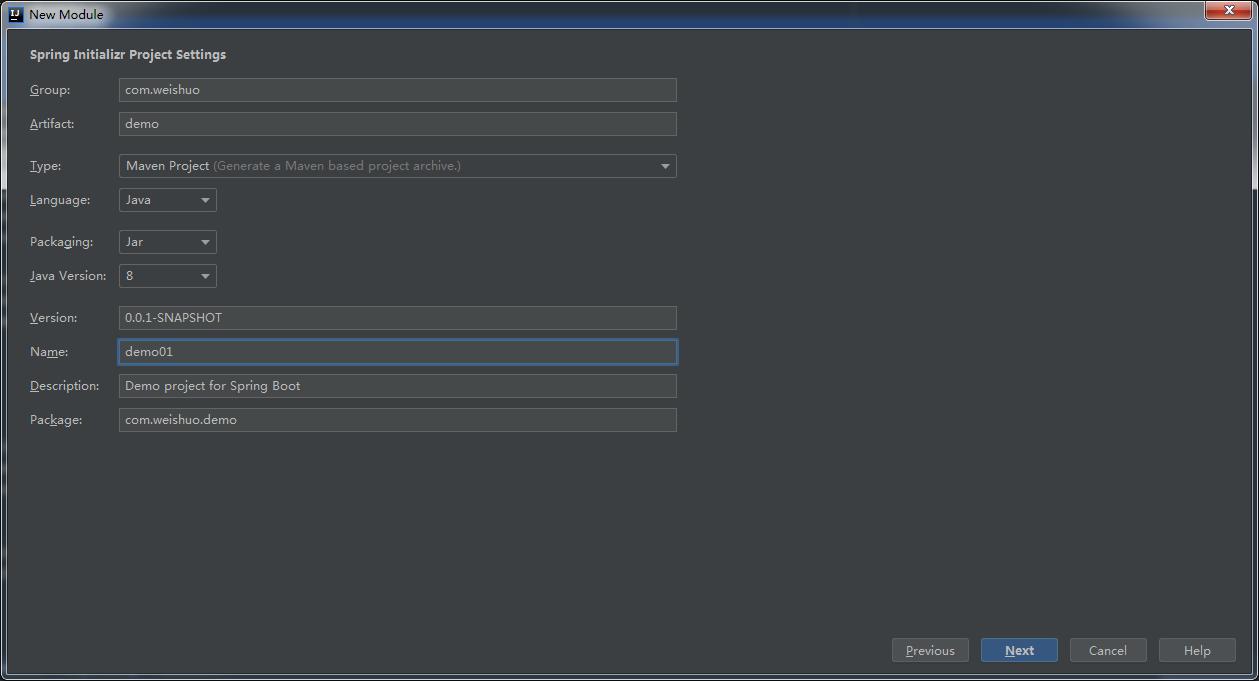Viewport: 1259px width, 681px height.
Task: Focus the Group field com.weishuo
Action: [397, 90]
